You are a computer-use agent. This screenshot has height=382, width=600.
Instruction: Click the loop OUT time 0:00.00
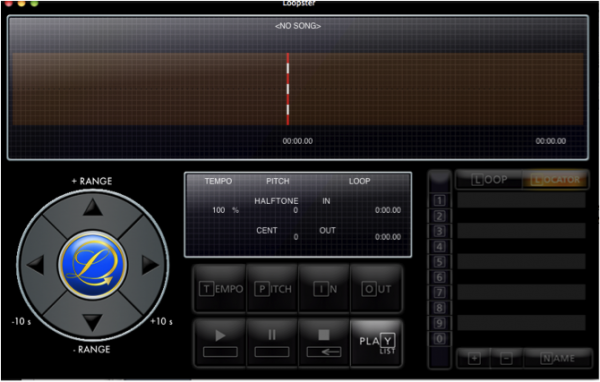pos(388,237)
